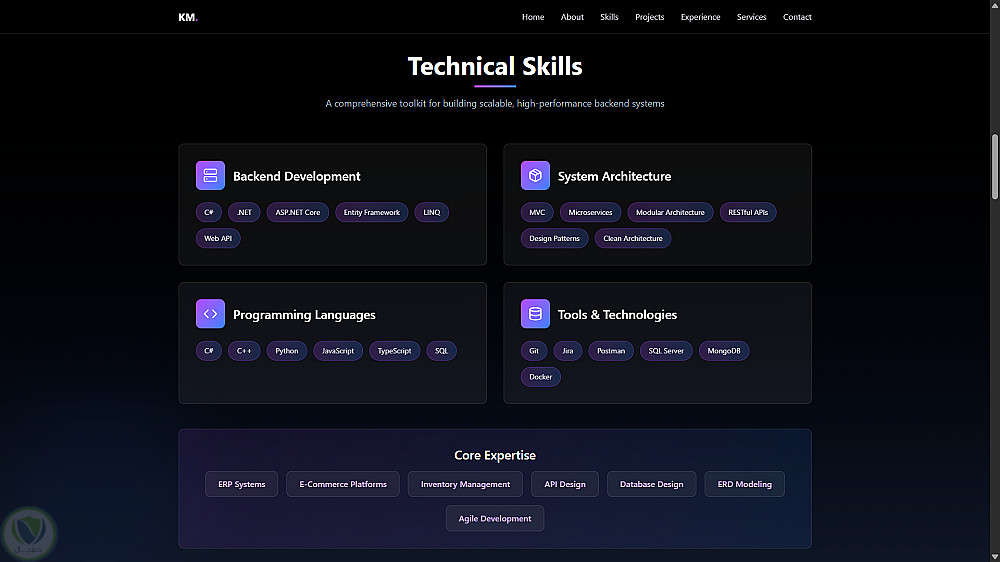The height and width of the screenshot is (562, 1000).
Task: Click the MVC architecture tag
Action: click(x=537, y=212)
